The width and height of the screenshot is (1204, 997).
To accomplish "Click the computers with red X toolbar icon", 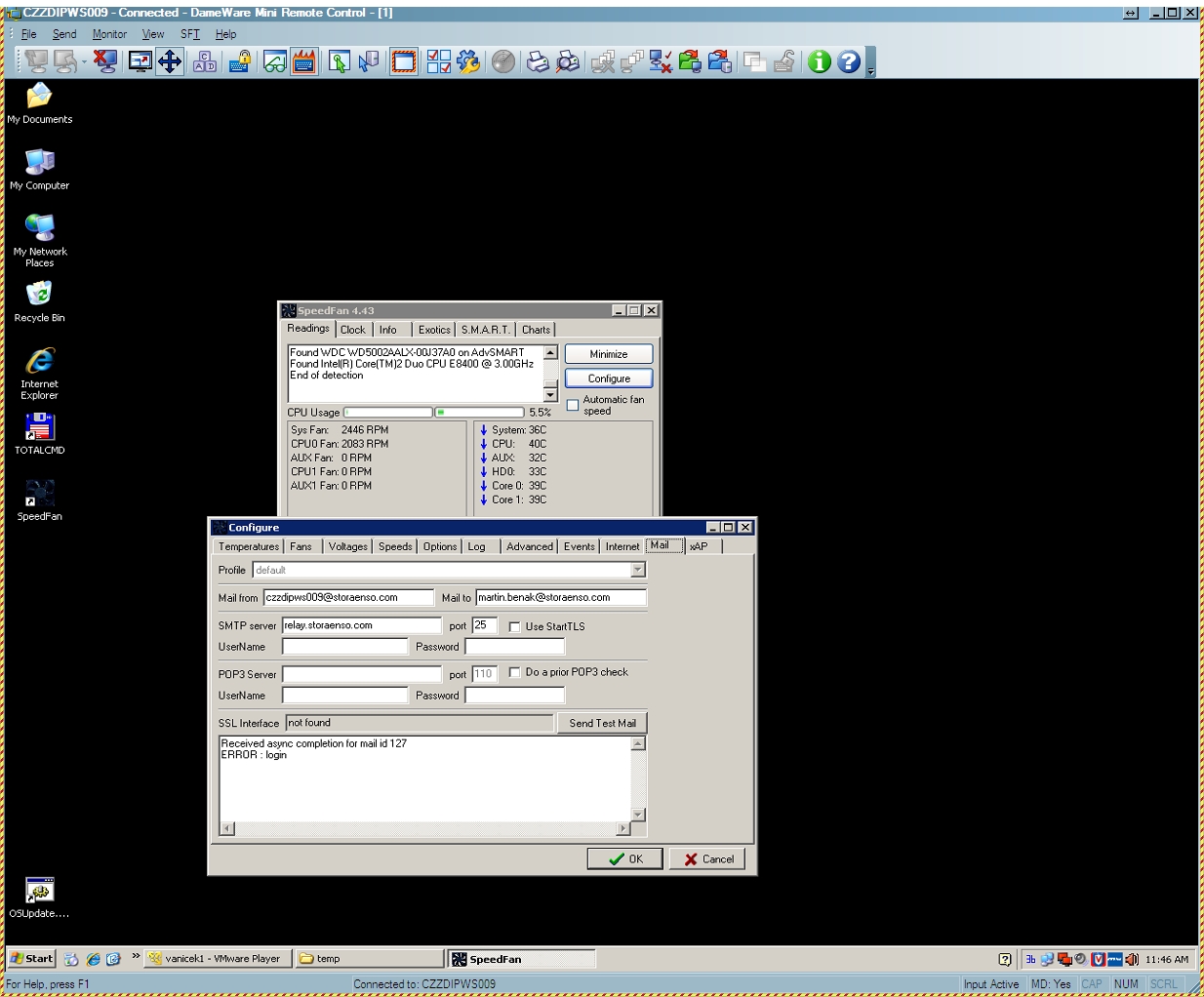I will coord(661,61).
